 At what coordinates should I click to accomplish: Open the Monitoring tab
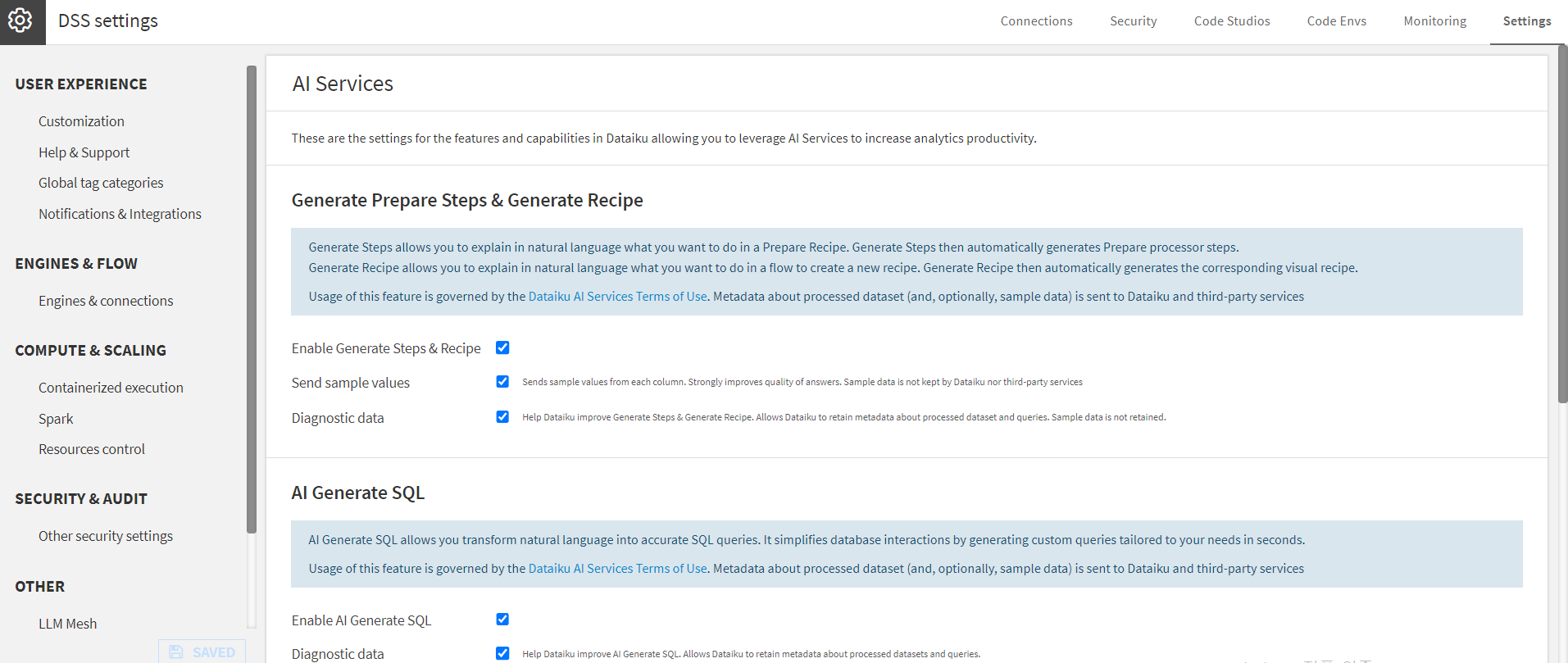point(1435,21)
